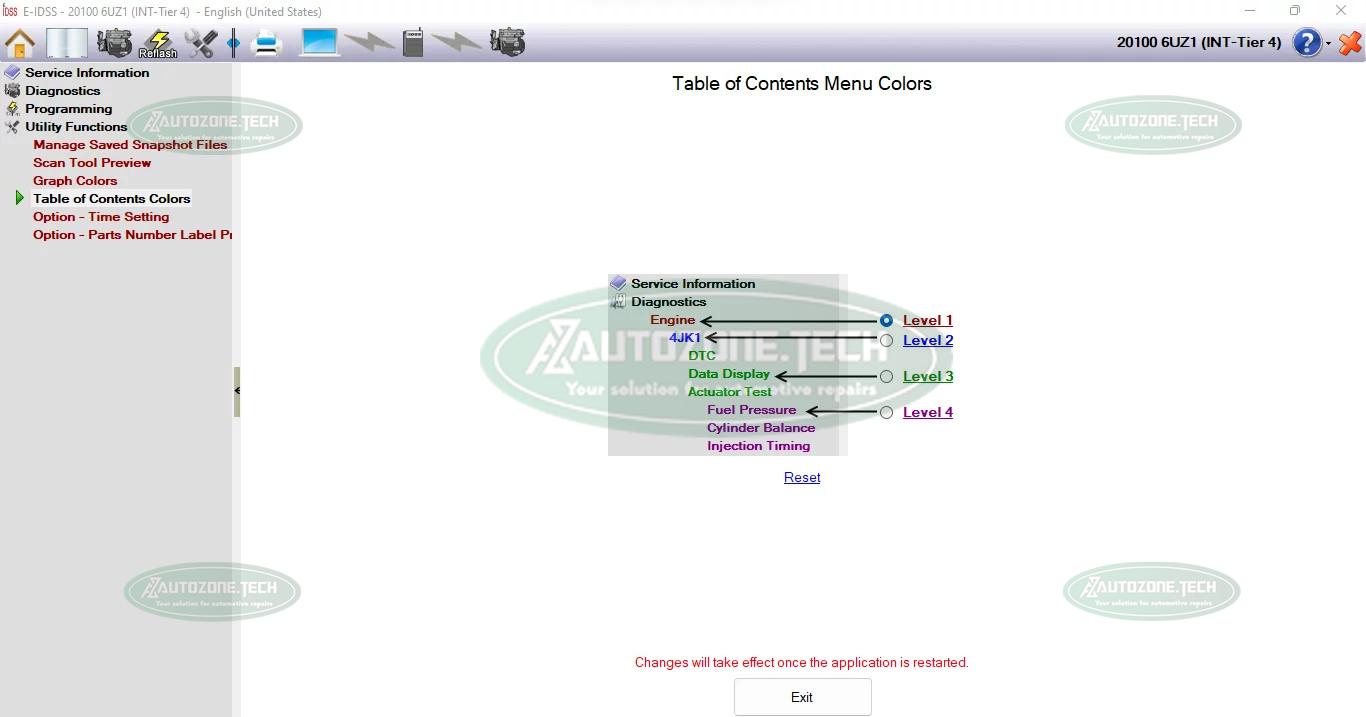Image resolution: width=1366 pixels, height=717 pixels.
Task: Open utility tools wrench icon
Action: click(x=201, y=43)
